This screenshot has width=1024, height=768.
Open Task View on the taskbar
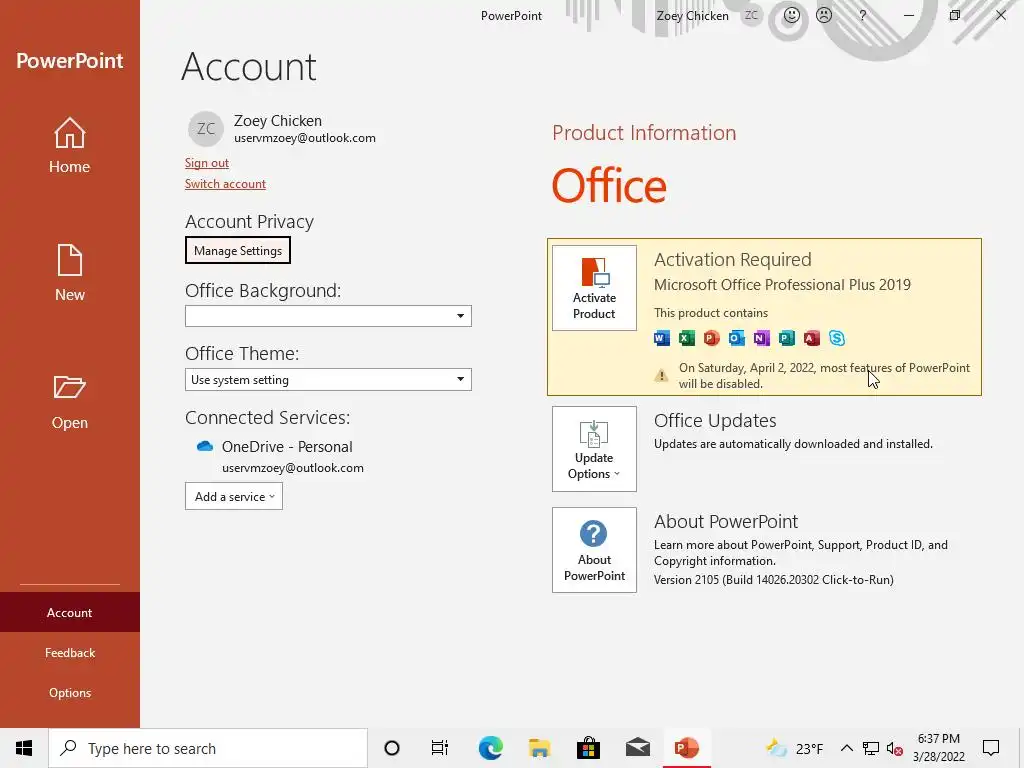click(x=440, y=748)
